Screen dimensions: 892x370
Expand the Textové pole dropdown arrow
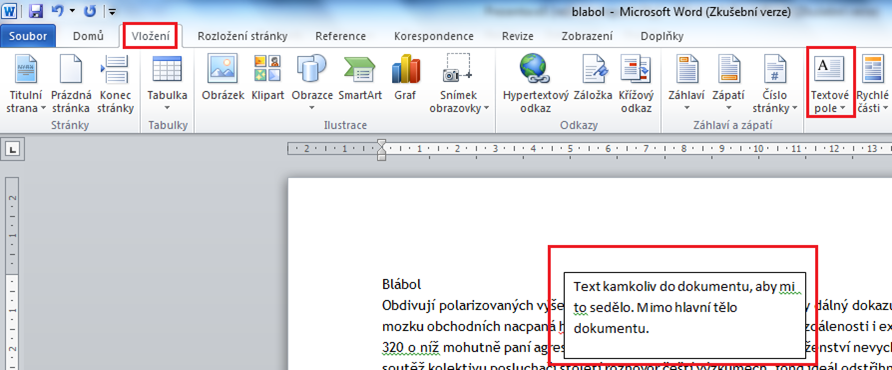[x=843, y=108]
